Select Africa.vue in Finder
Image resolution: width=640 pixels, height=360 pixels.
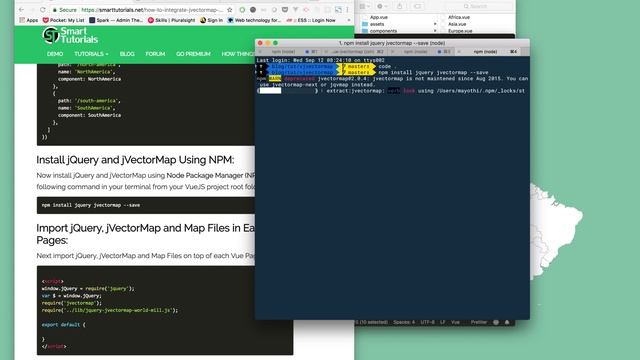[459, 17]
